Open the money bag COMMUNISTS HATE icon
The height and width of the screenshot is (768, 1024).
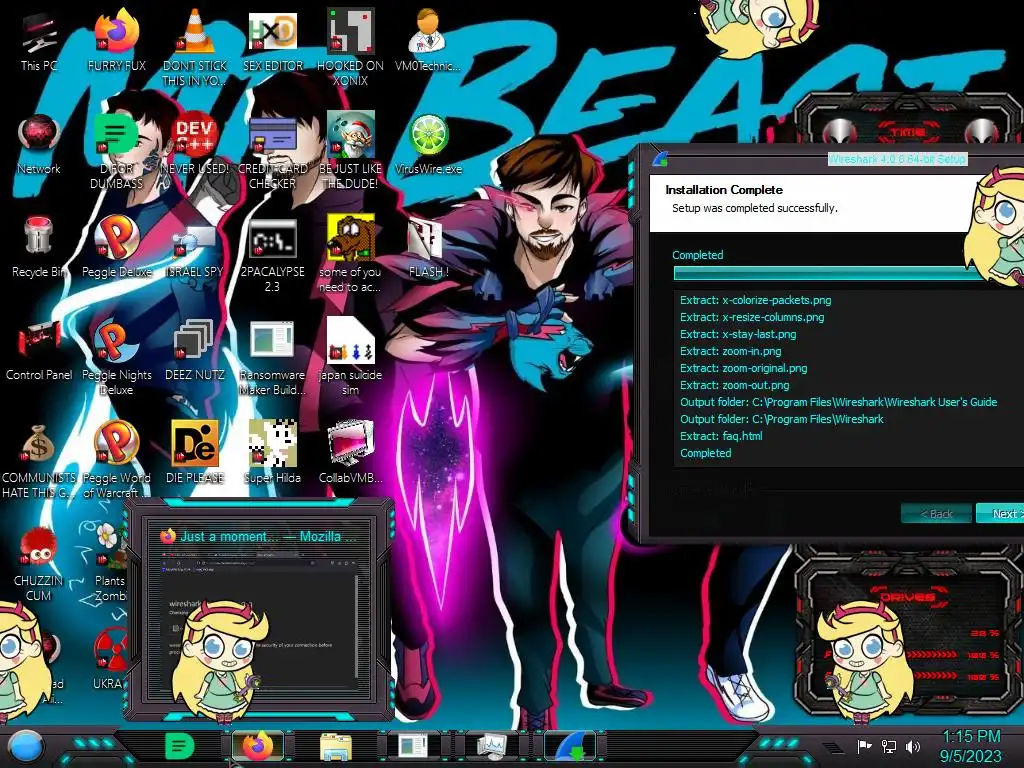click(39, 460)
